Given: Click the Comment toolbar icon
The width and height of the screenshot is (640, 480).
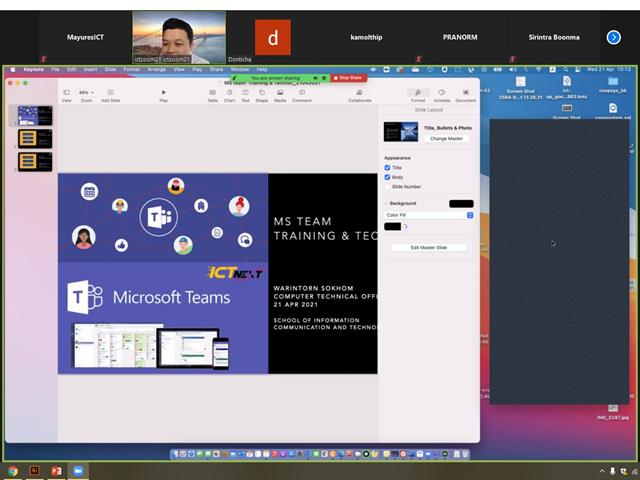Looking at the screenshot, I should click(x=302, y=93).
